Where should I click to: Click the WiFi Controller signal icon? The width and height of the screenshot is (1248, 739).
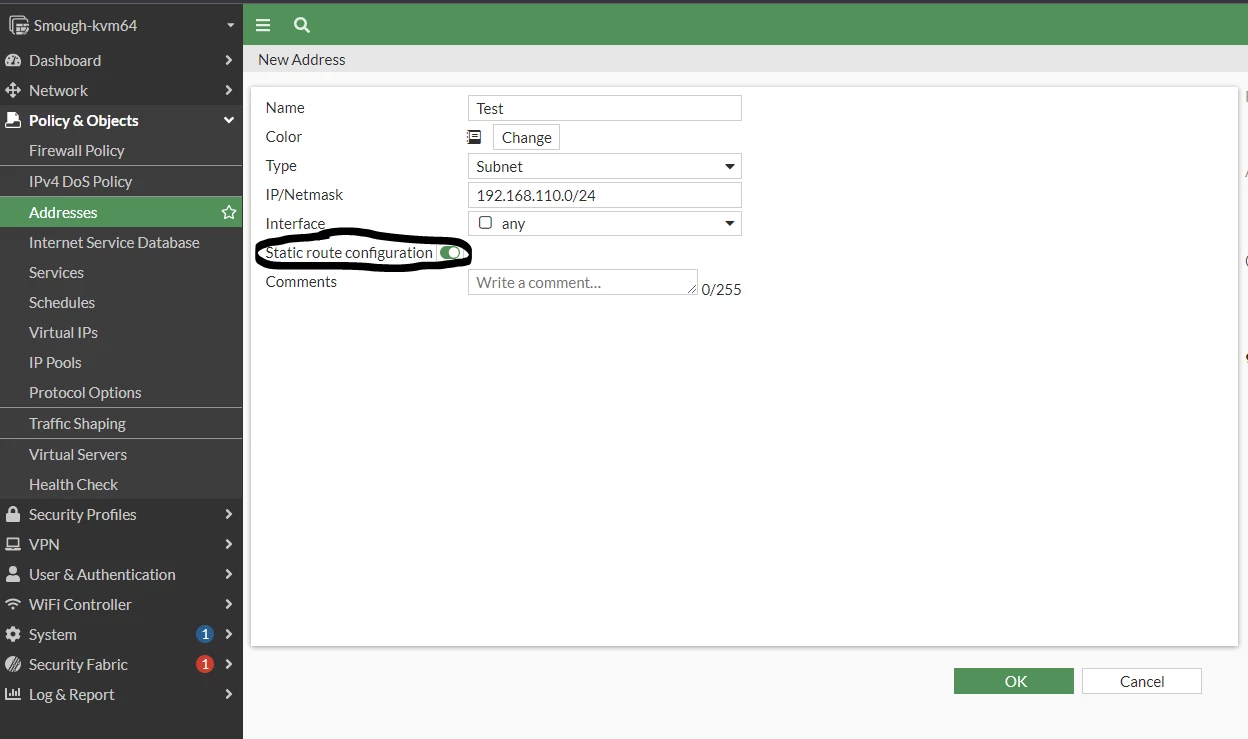(x=13, y=604)
